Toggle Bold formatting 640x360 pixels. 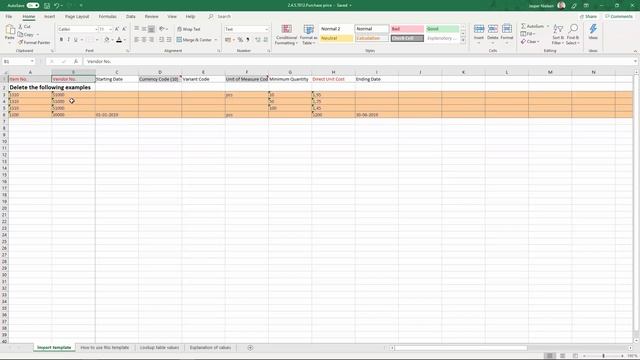(61, 40)
